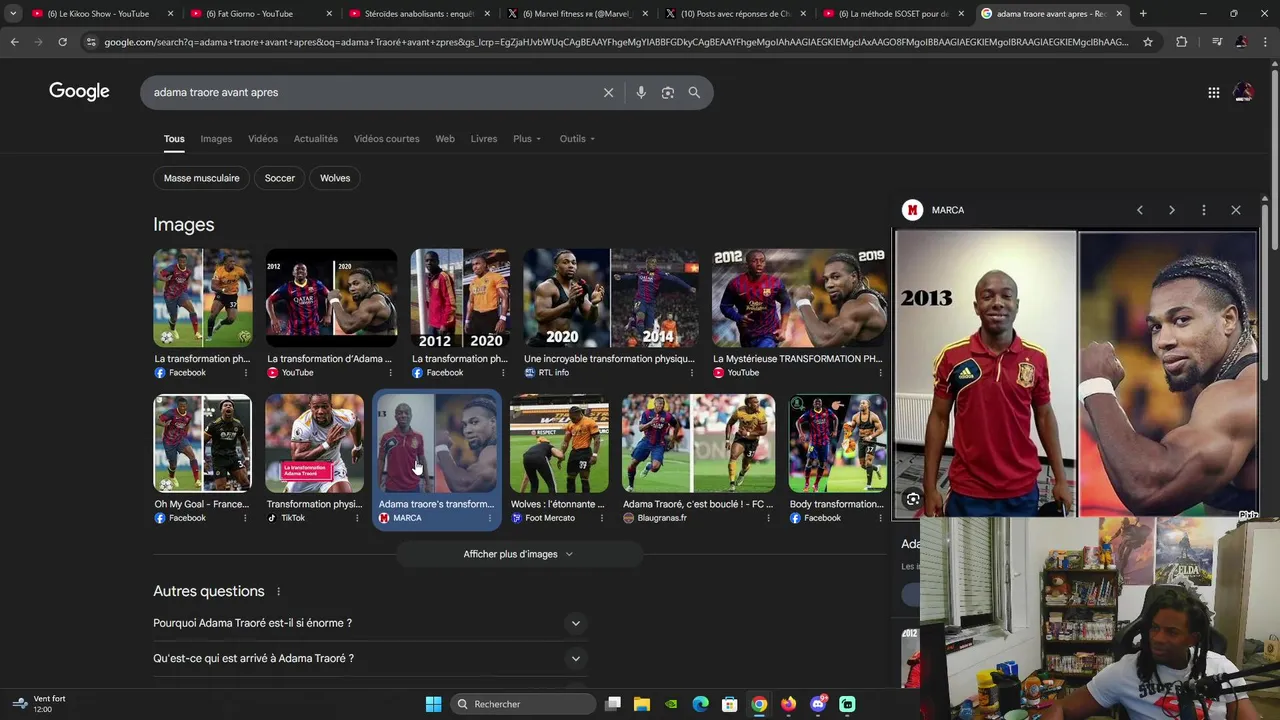Open the Outils dropdown

pyautogui.click(x=577, y=139)
